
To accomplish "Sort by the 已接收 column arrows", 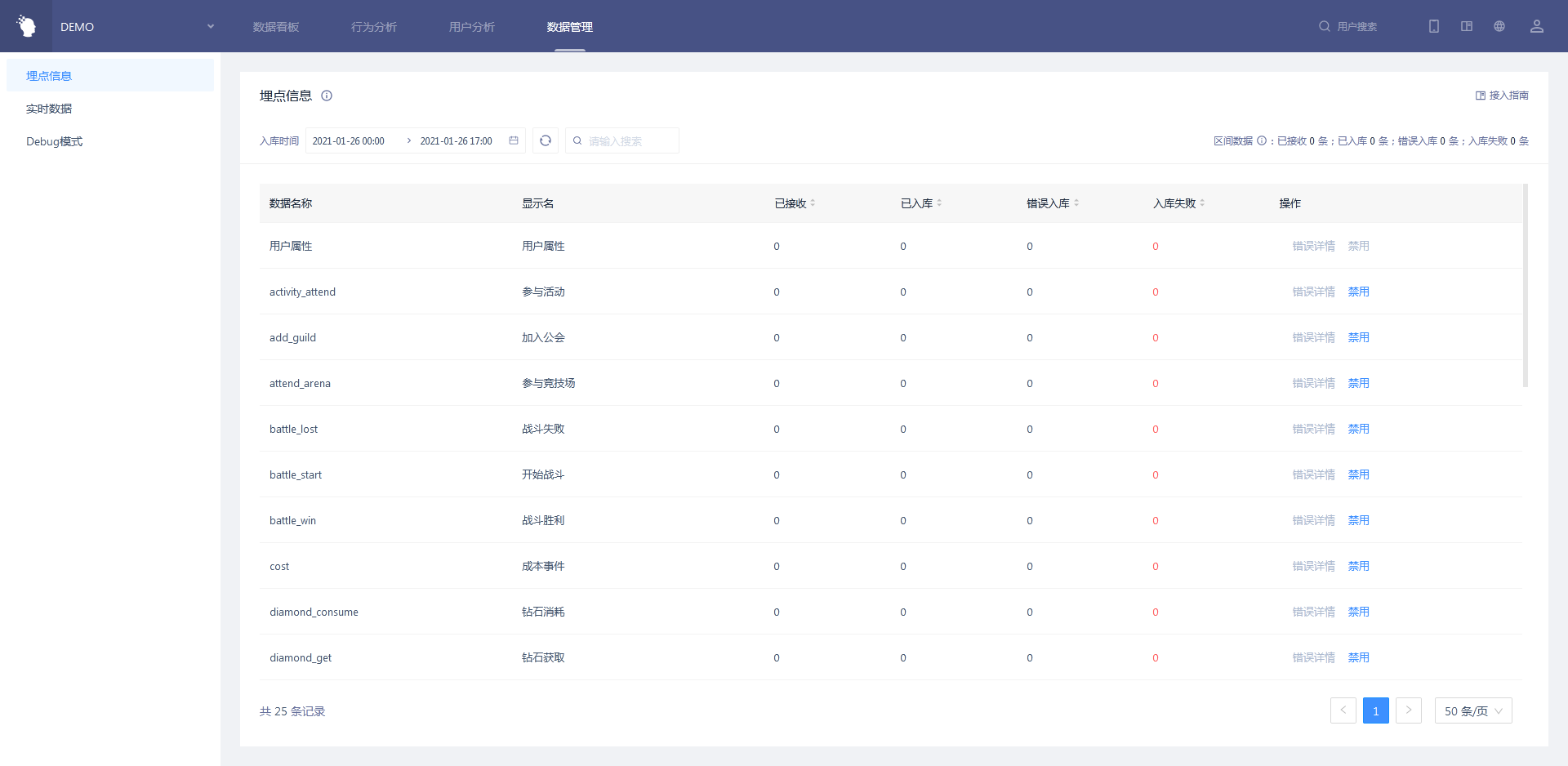I will click(813, 203).
